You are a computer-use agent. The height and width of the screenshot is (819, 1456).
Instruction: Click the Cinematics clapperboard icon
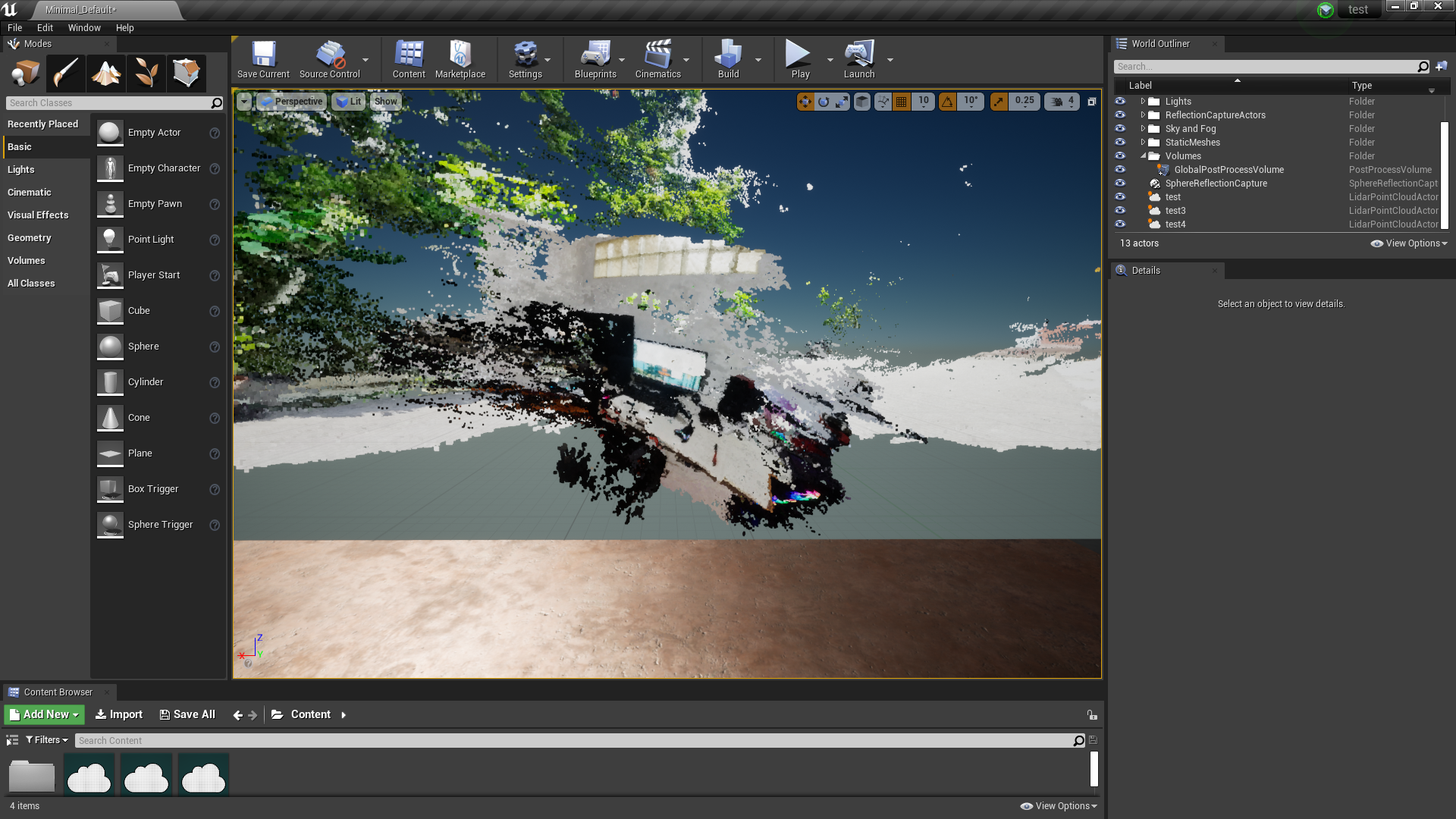coord(657,60)
